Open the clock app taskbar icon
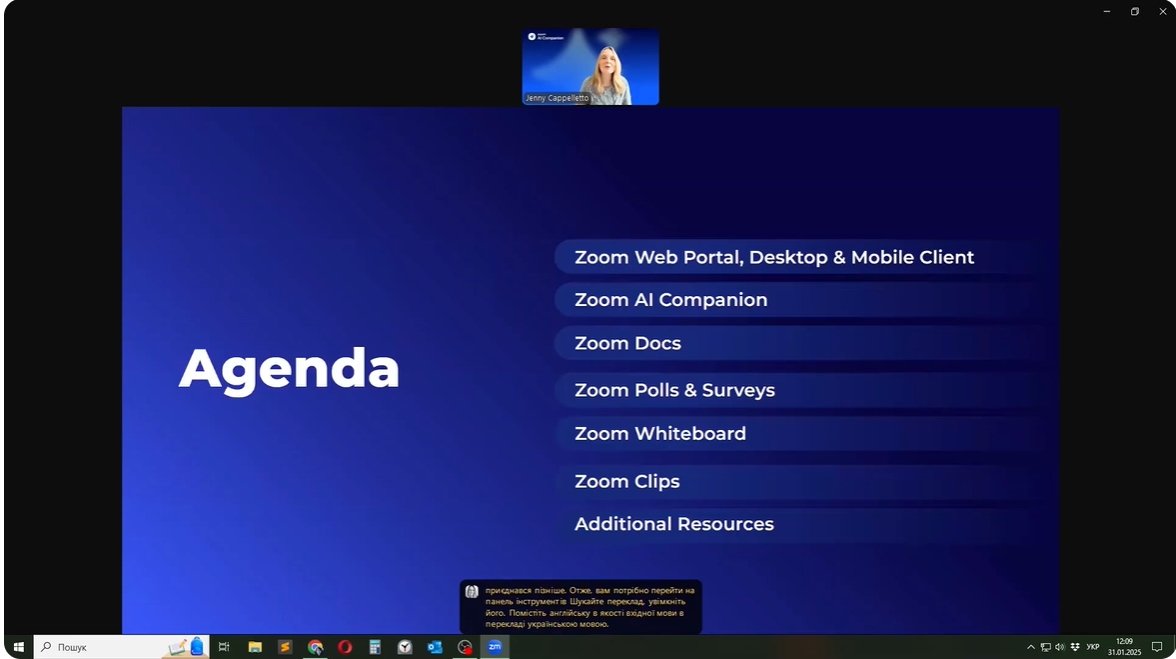This screenshot has width=1176, height=659. click(405, 647)
